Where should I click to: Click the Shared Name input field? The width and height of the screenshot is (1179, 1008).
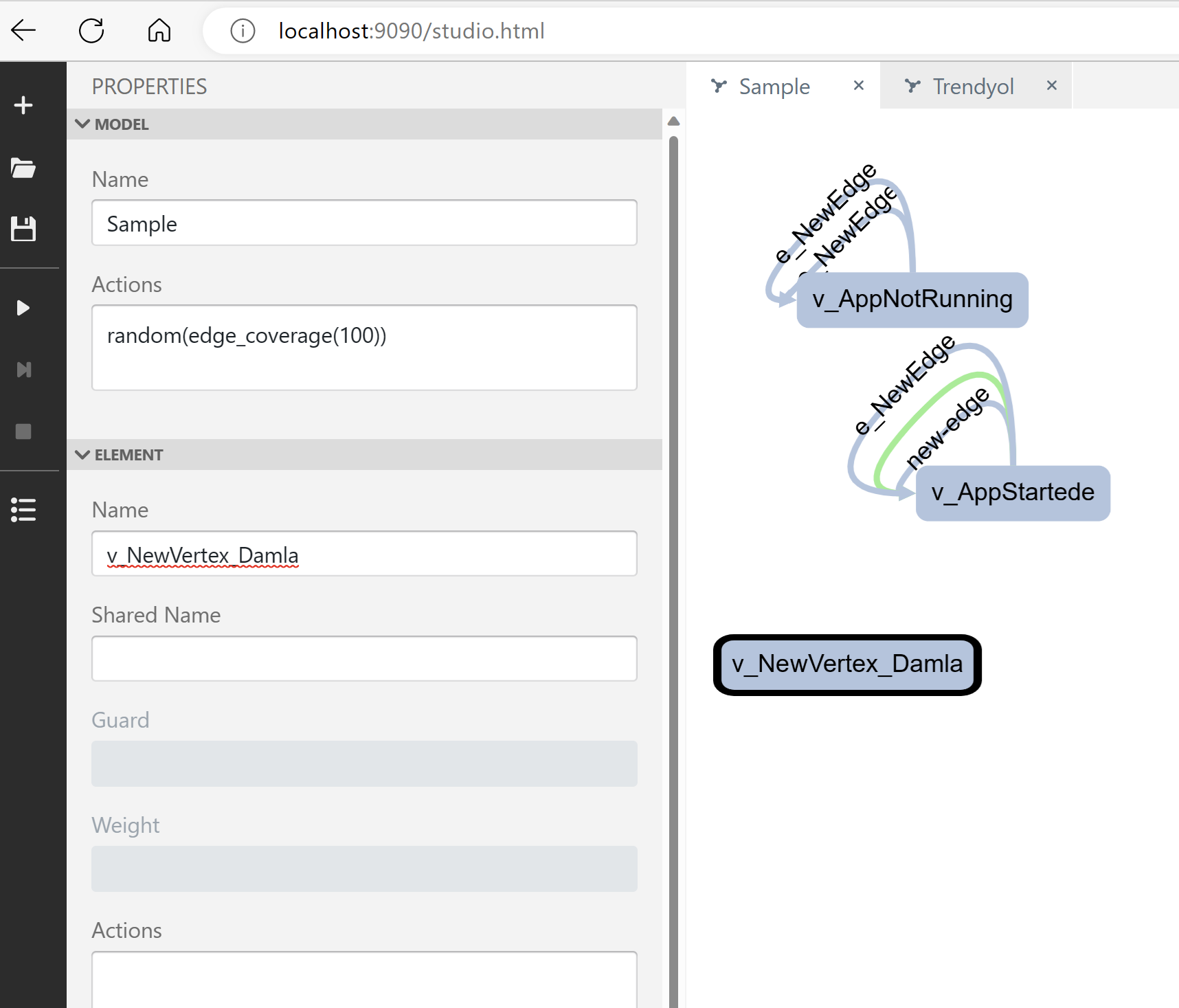click(363, 658)
